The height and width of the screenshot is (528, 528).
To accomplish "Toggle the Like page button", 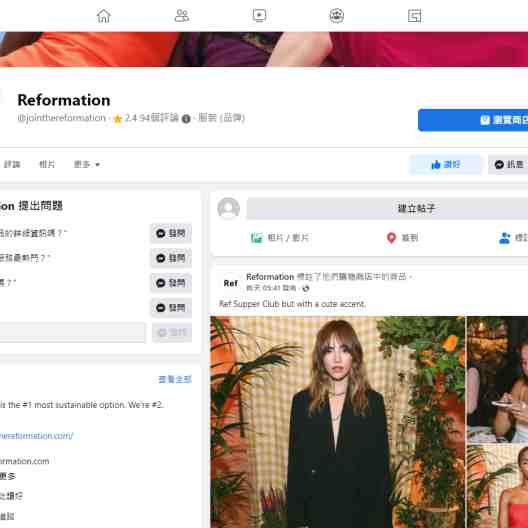I will point(445,164).
